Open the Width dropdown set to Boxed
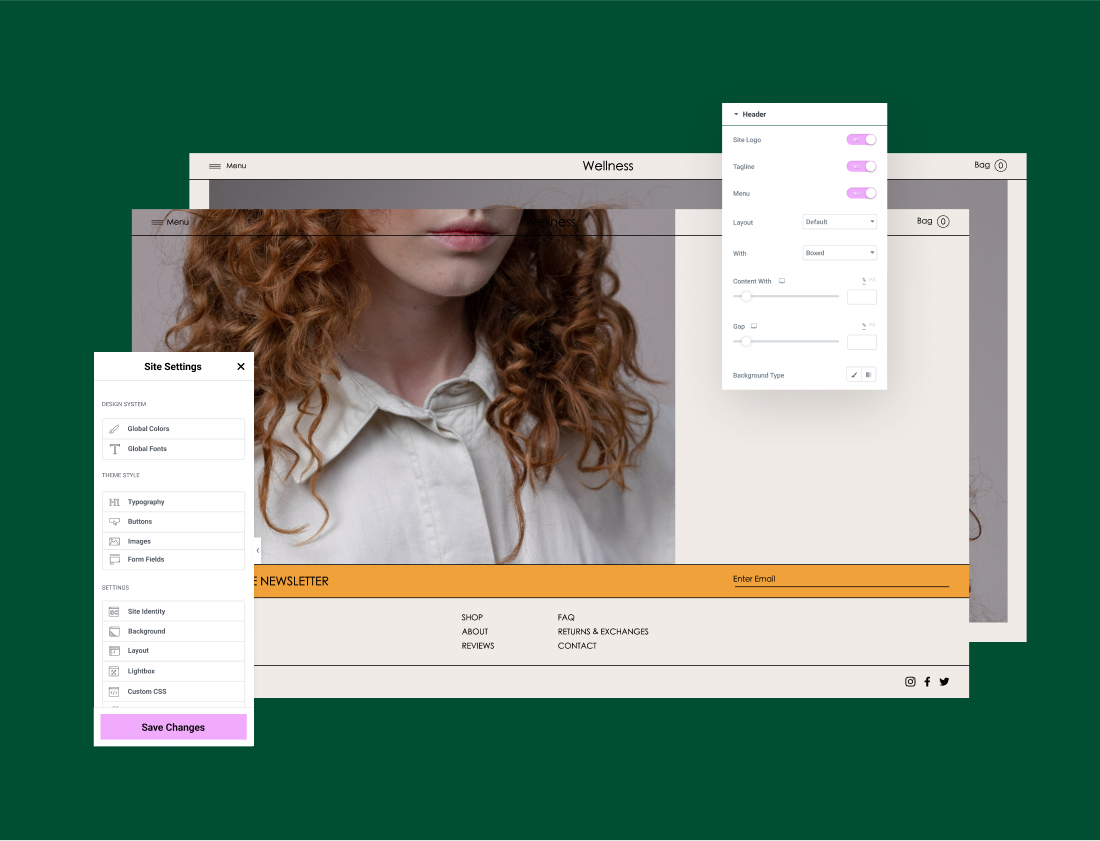1100x841 pixels. [839, 253]
